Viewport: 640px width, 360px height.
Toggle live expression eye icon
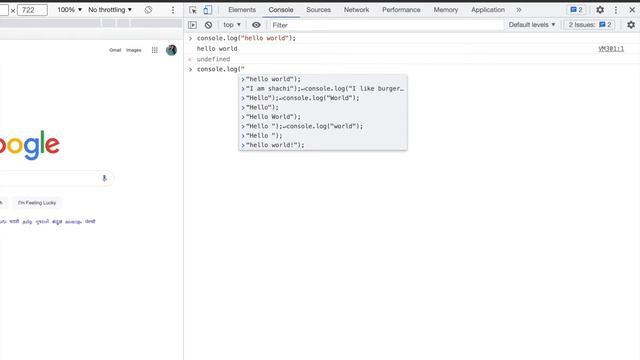tap(256, 25)
